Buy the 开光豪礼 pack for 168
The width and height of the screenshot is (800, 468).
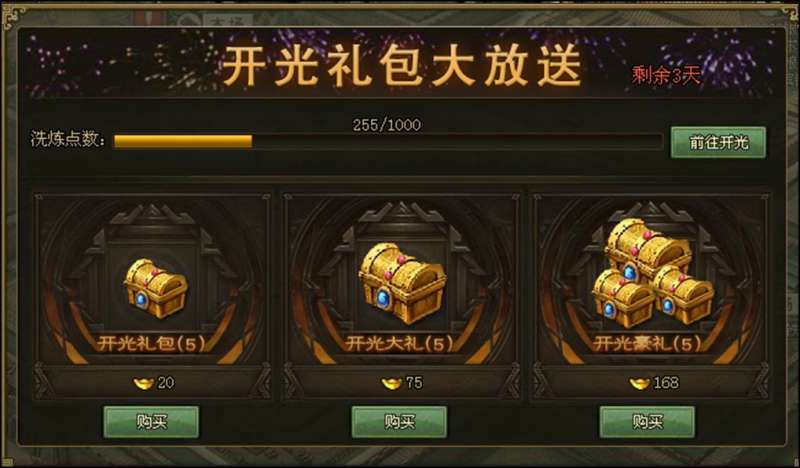pyautogui.click(x=647, y=422)
